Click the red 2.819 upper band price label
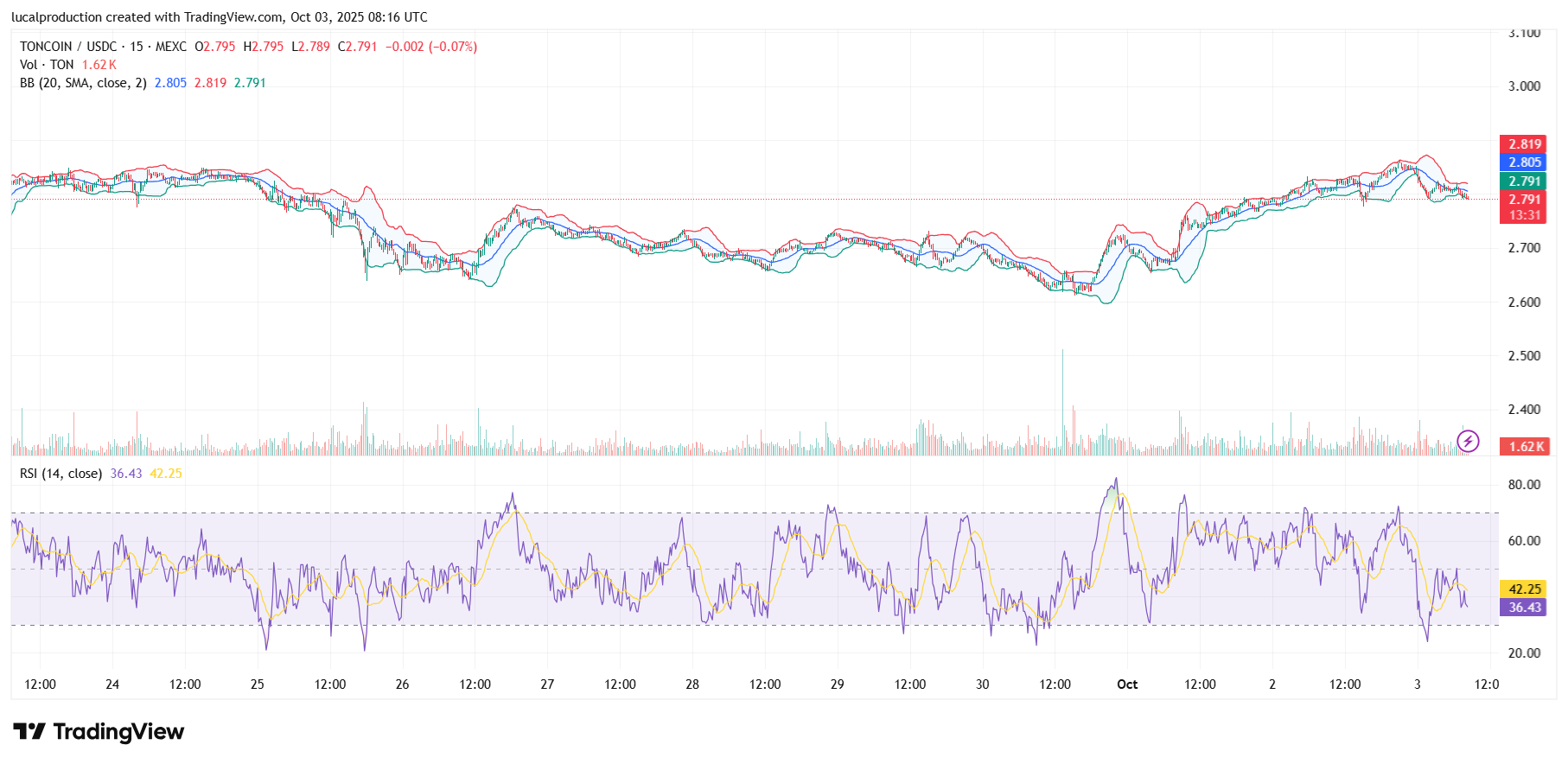1568x764 pixels. (1522, 144)
